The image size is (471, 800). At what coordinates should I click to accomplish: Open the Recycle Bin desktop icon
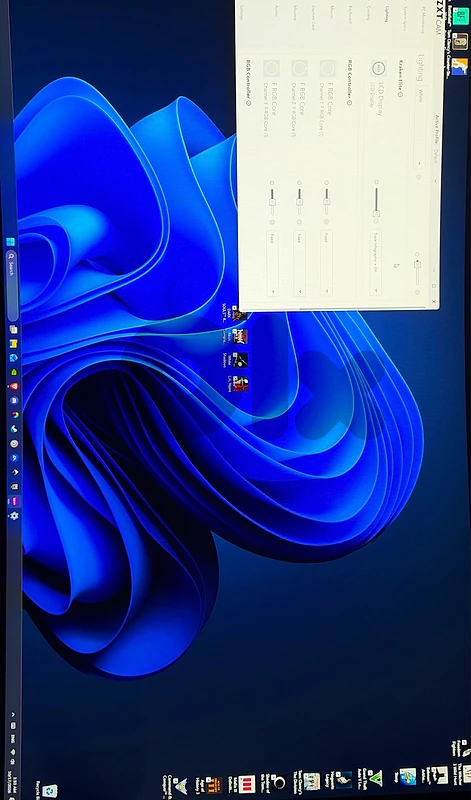tap(47, 790)
